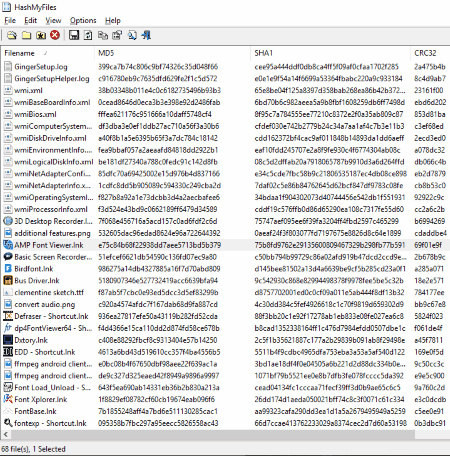Click the Basic Screen Recorder file icon
Screen dimensions: 450x456
point(8,257)
